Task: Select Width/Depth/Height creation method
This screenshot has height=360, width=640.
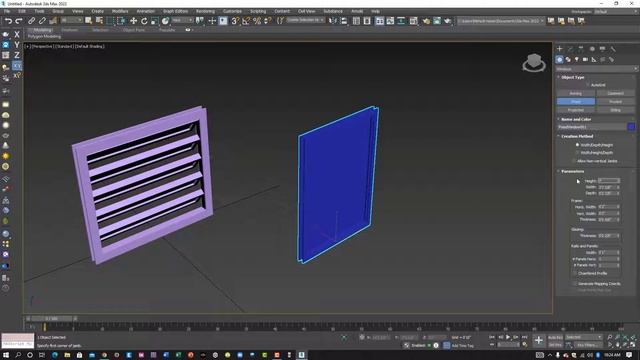Action: tap(578, 145)
